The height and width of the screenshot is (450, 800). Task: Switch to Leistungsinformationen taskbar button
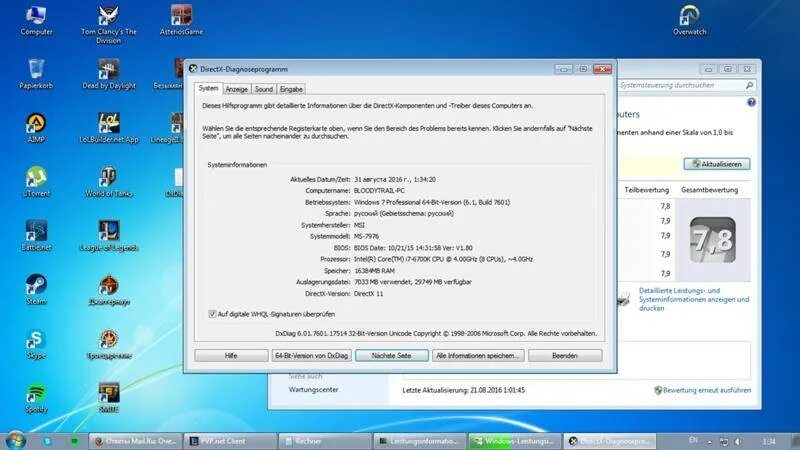(419, 441)
